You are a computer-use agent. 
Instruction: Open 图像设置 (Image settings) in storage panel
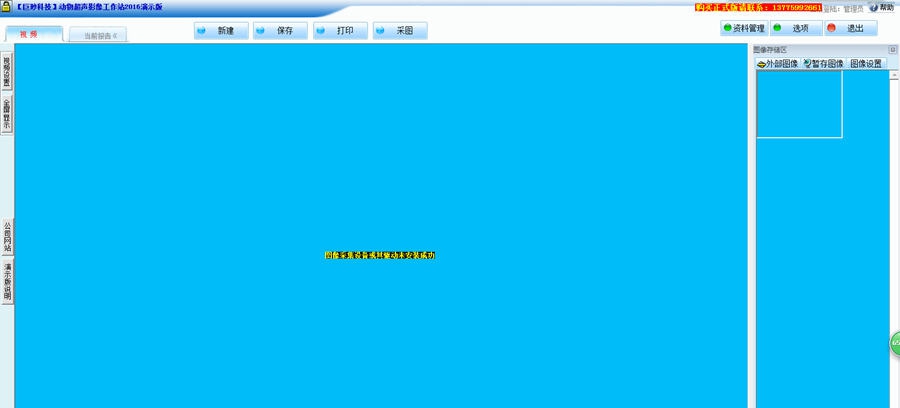[866, 64]
